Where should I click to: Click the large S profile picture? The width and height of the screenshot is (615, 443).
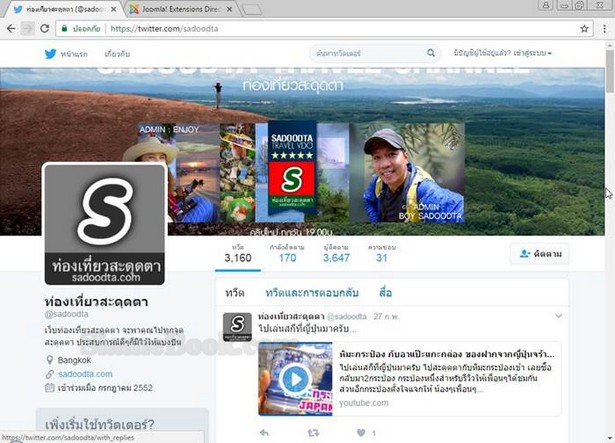(105, 224)
